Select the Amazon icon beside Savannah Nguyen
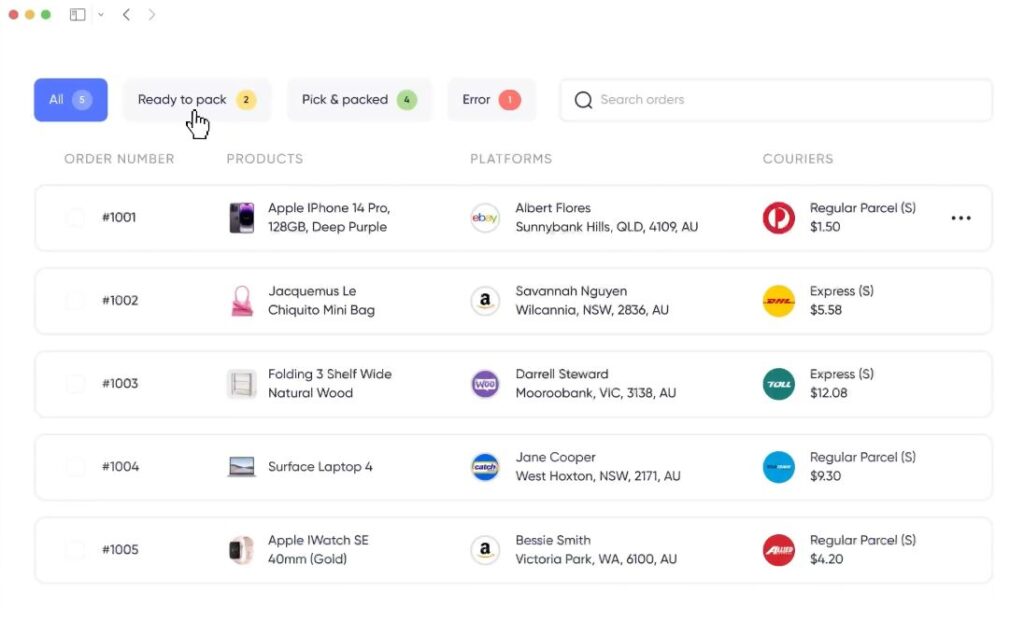The image size is (1024, 622). [485, 301]
